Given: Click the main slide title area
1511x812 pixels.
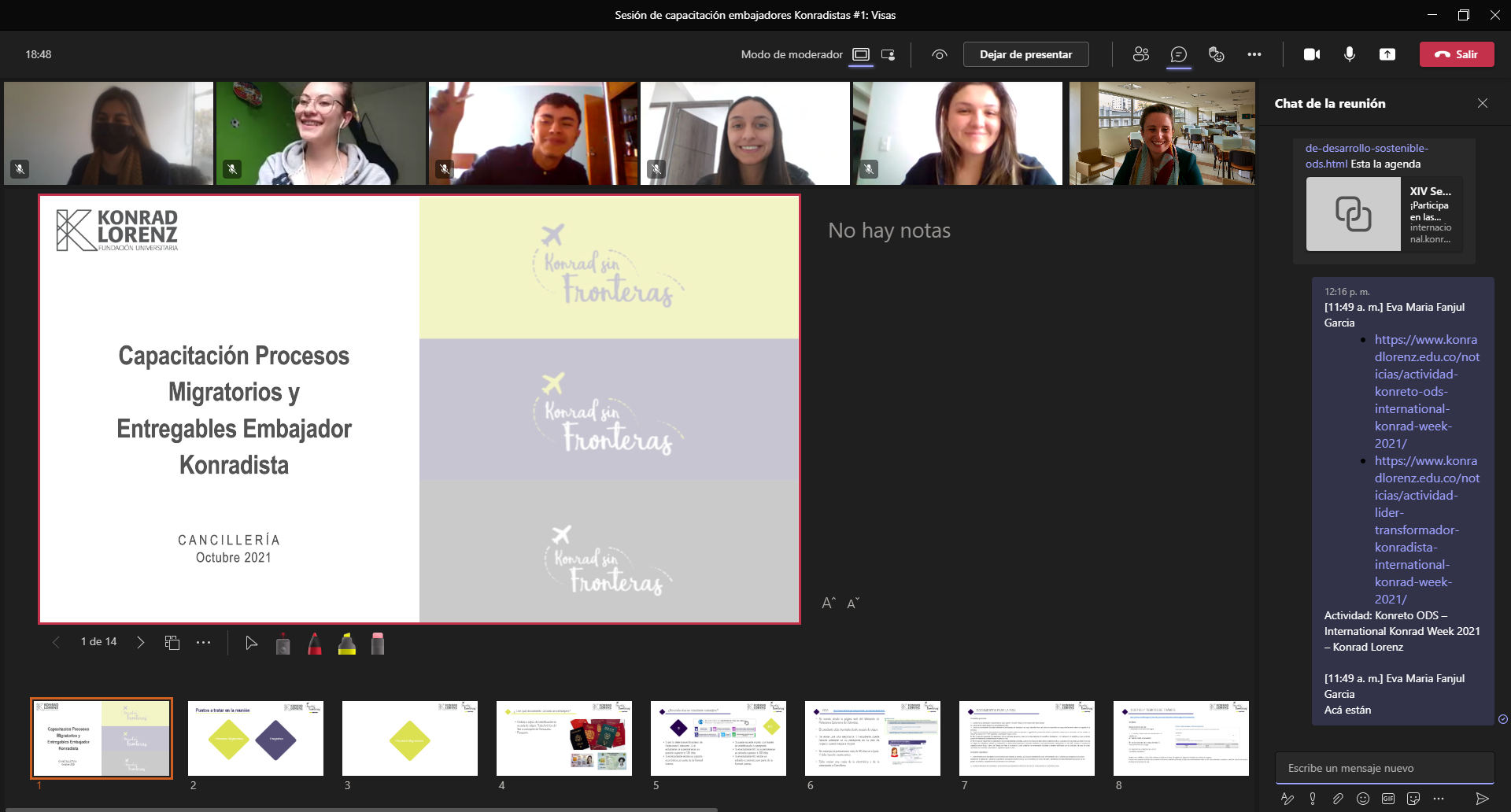Looking at the screenshot, I should (x=234, y=410).
